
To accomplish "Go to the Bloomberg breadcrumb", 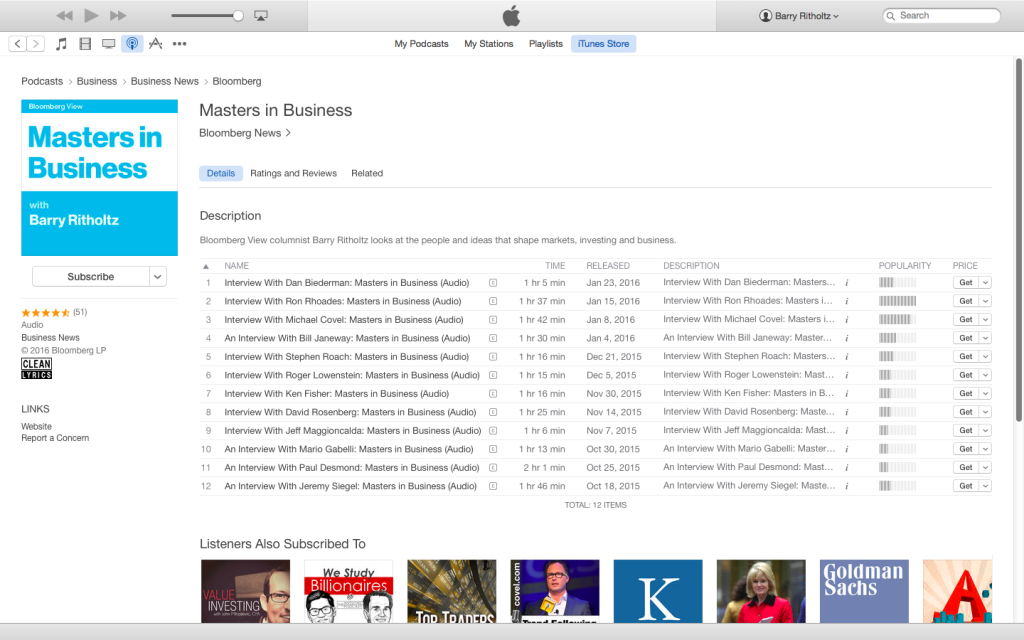I will pos(236,82).
